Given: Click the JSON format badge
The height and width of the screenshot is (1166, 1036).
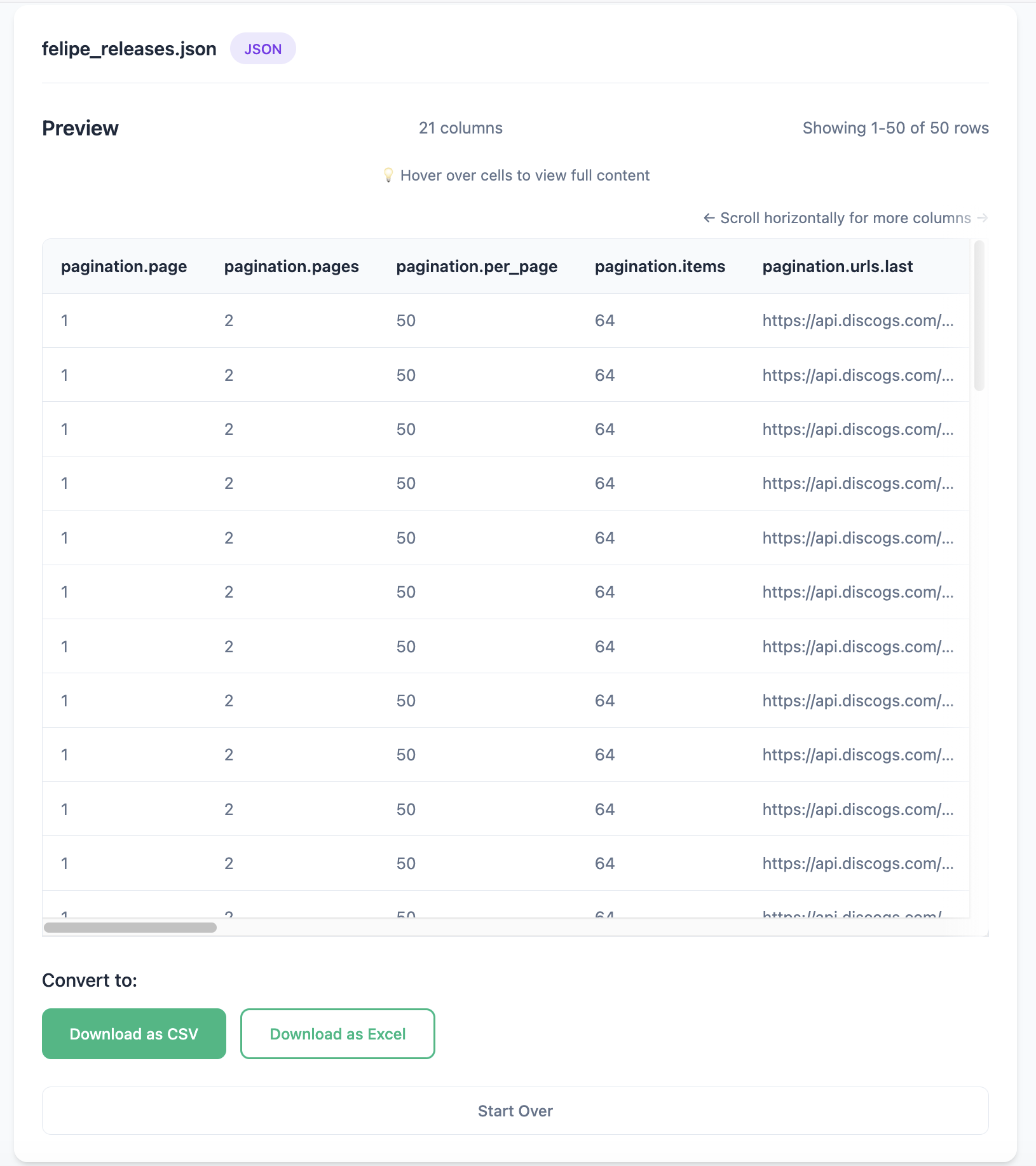Looking at the screenshot, I should pyautogui.click(x=262, y=48).
